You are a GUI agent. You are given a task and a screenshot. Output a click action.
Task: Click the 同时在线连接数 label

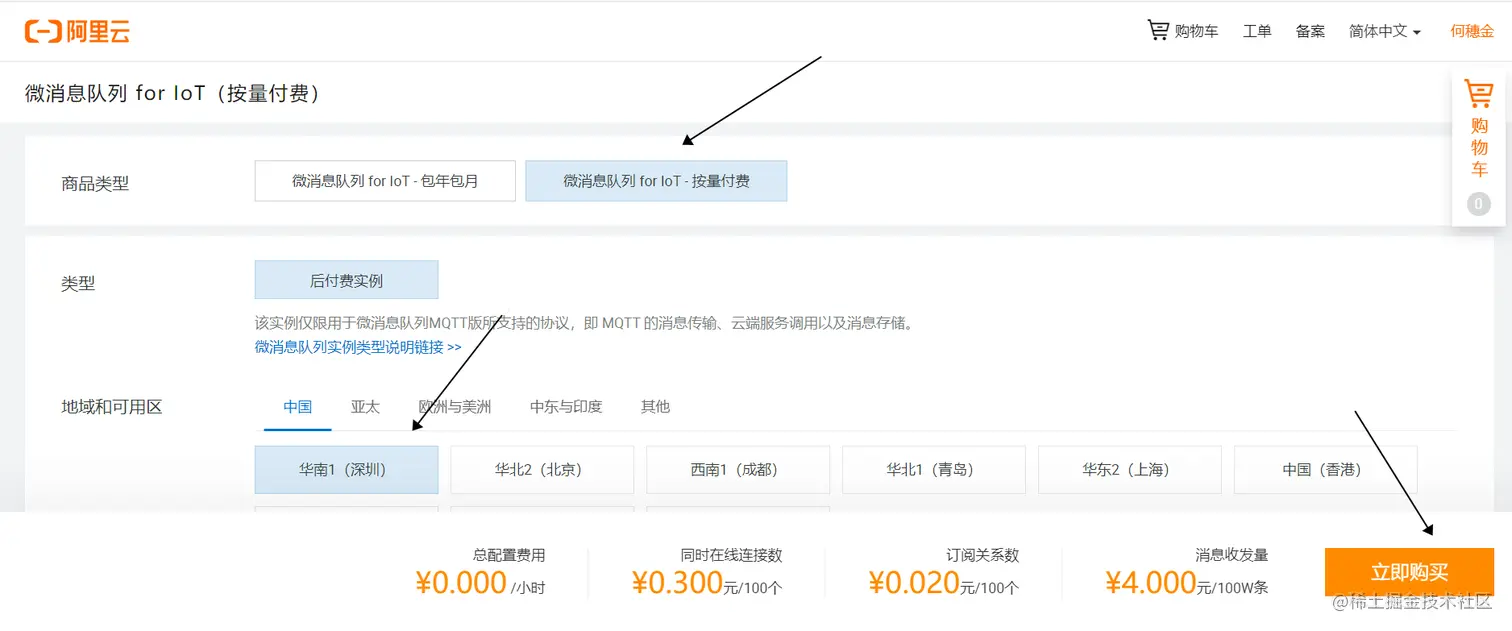coord(731,555)
